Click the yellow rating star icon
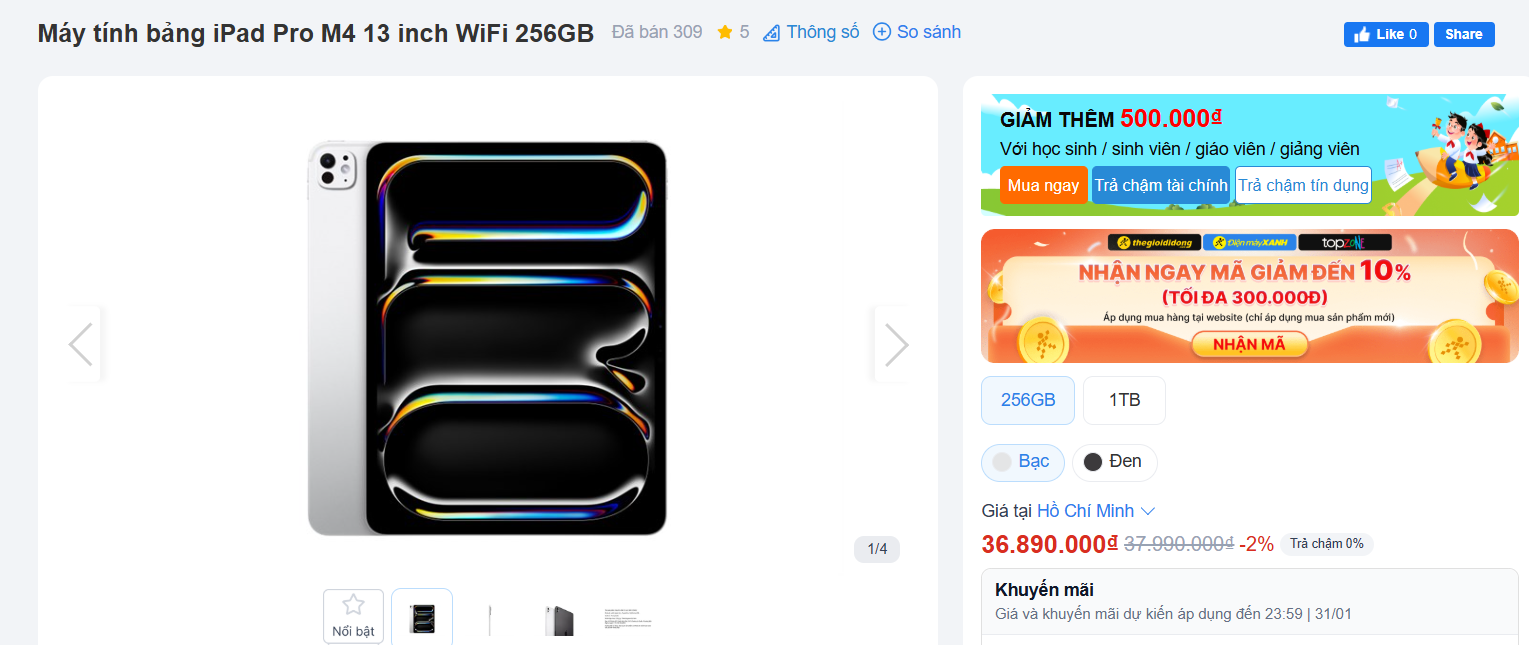The image size is (1529, 645). tap(725, 32)
